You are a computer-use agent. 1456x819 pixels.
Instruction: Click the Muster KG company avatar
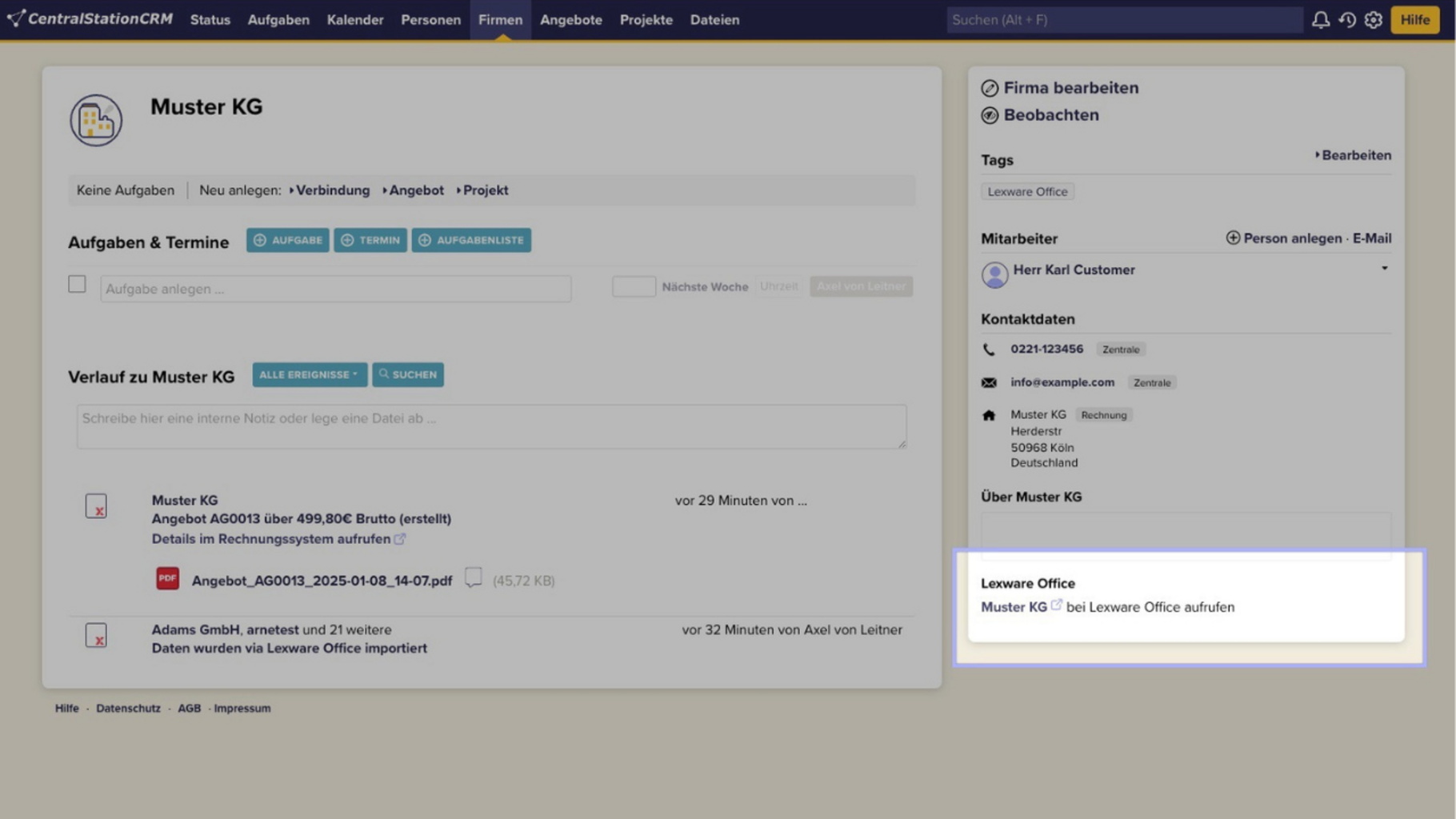click(x=96, y=121)
